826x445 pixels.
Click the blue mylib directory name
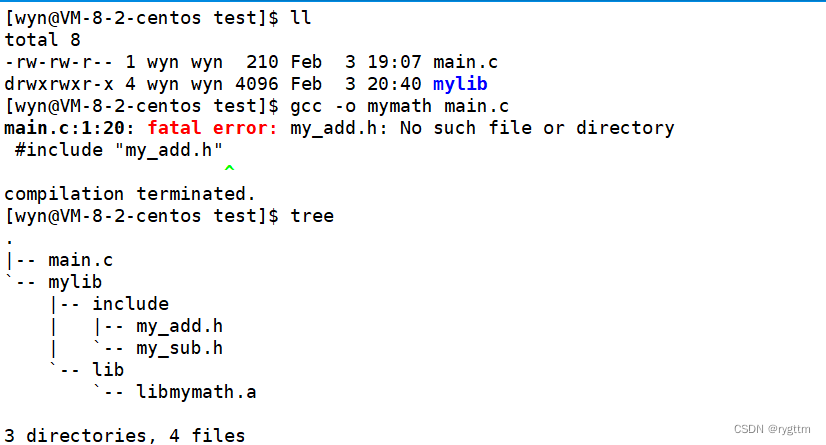(x=460, y=84)
